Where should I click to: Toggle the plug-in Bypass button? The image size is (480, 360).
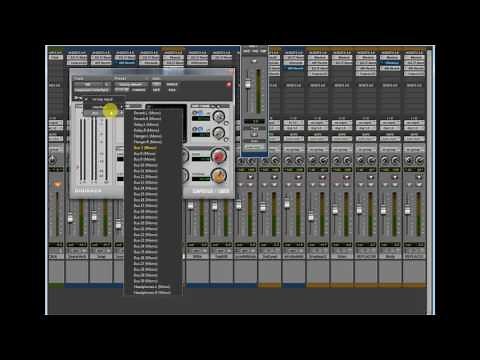coord(172,84)
